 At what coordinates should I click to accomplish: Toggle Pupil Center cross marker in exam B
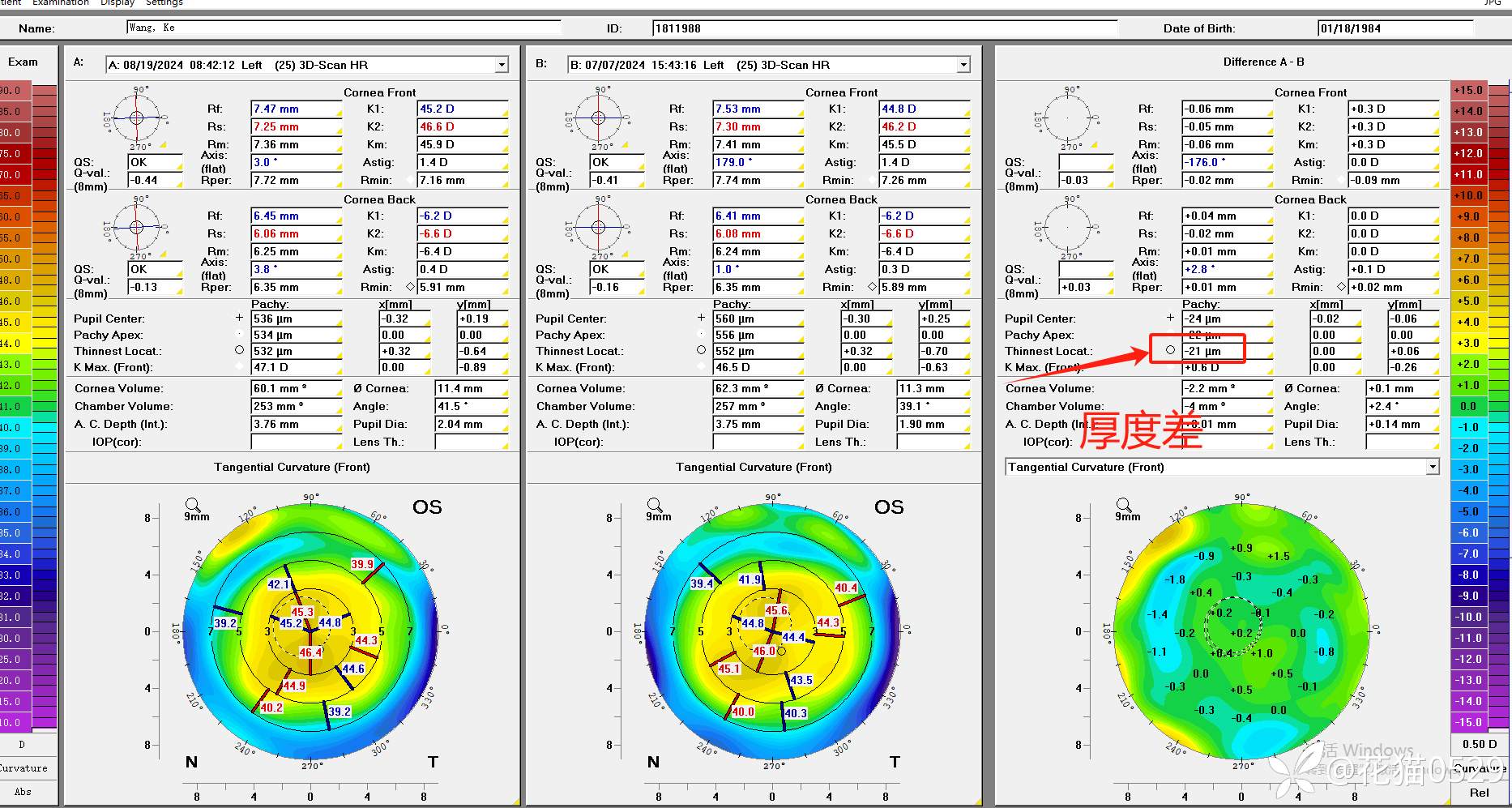point(701,318)
